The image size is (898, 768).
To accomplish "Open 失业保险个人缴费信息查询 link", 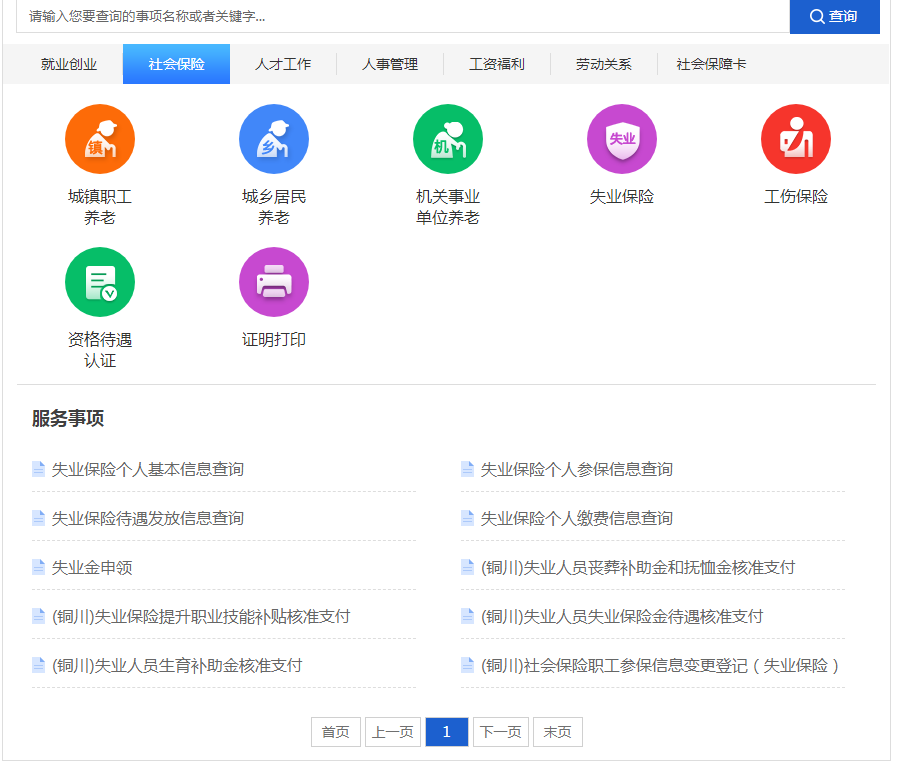I will click(x=577, y=518).
